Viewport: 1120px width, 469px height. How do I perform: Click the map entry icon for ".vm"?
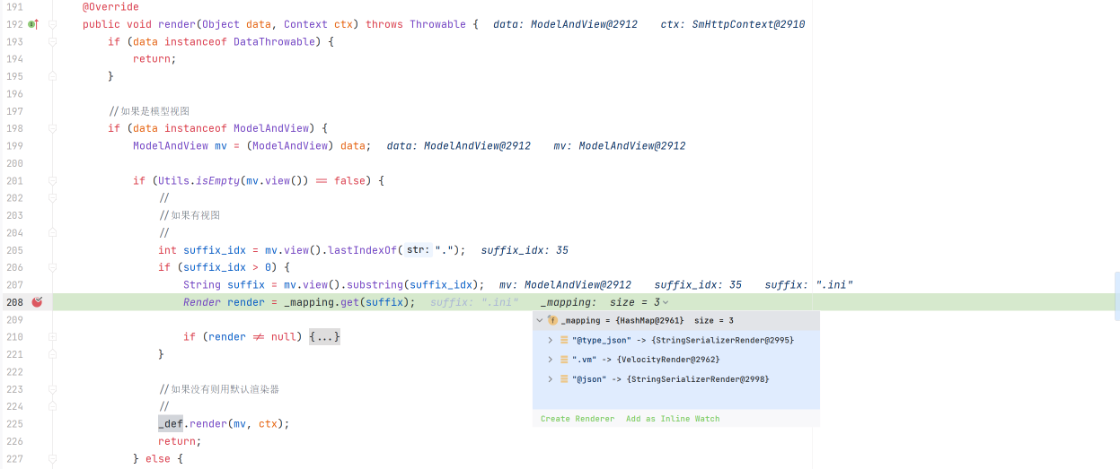click(564, 359)
